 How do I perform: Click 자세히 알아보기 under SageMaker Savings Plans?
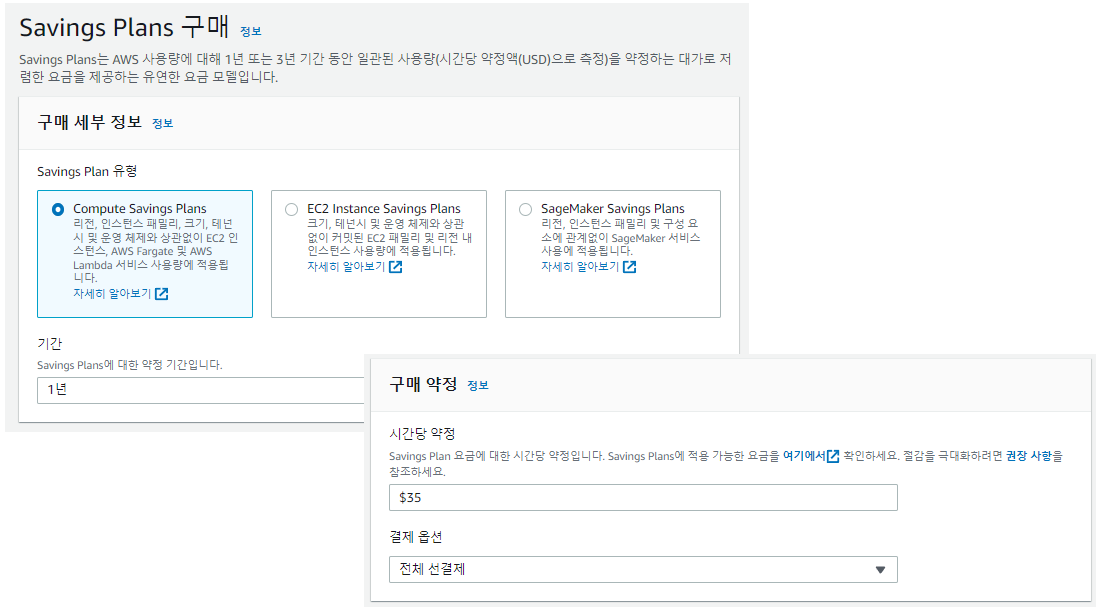click(581, 267)
